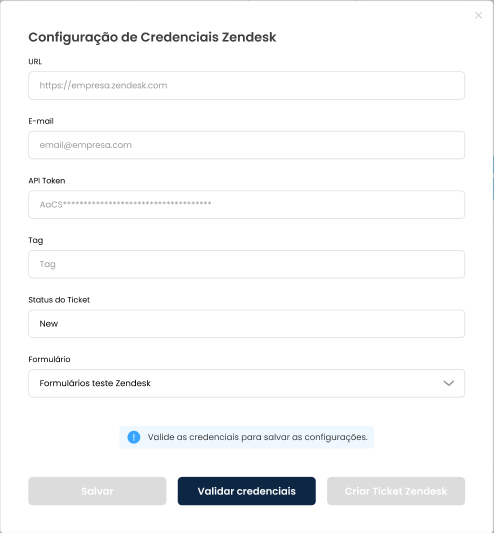Open the Formulários teste Zendesk selector
Screen dimensions: 494x533
point(246,383)
